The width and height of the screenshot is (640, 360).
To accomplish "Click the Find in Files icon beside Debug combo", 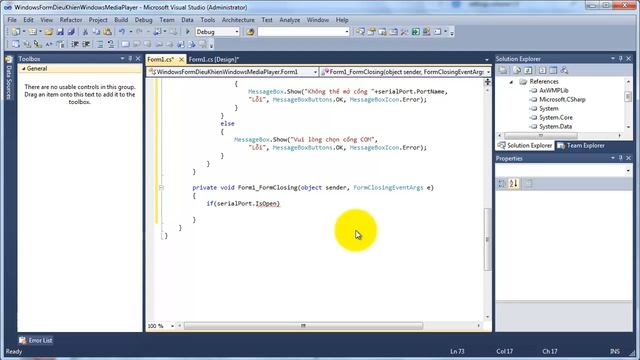I will coord(250,31).
